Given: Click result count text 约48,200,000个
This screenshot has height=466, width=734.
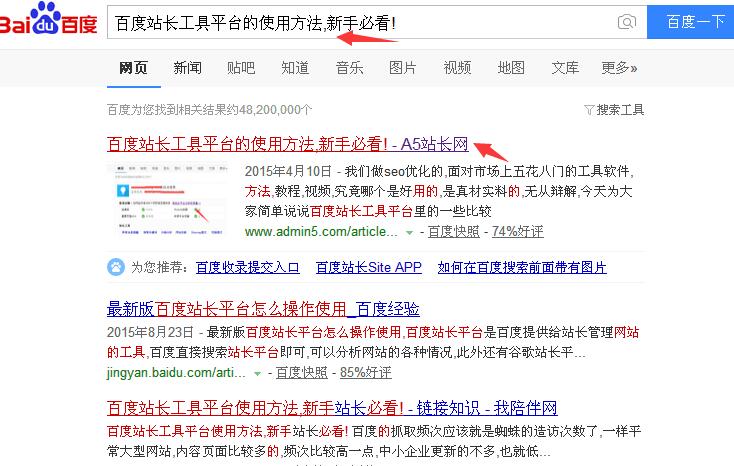Looking at the screenshot, I should [269, 110].
